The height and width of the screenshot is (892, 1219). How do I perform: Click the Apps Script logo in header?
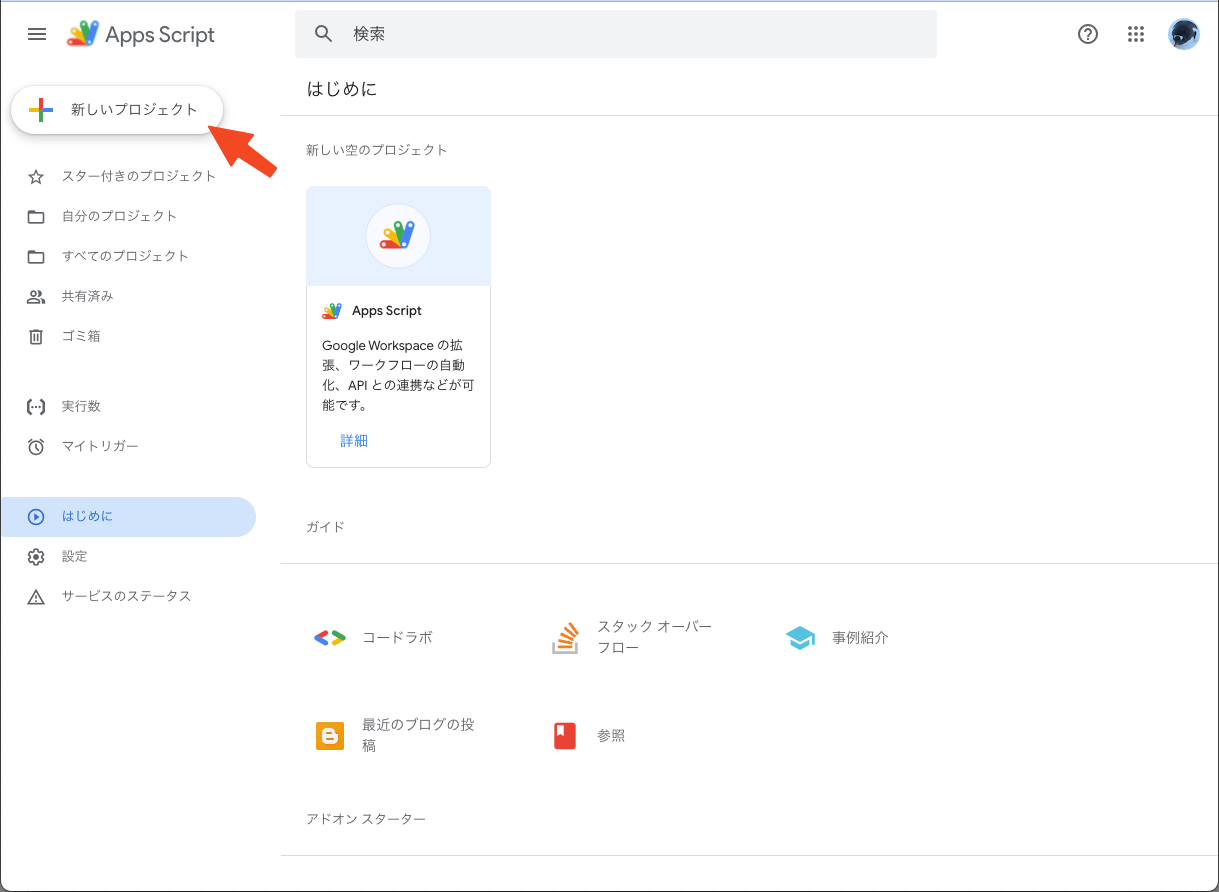tap(141, 34)
